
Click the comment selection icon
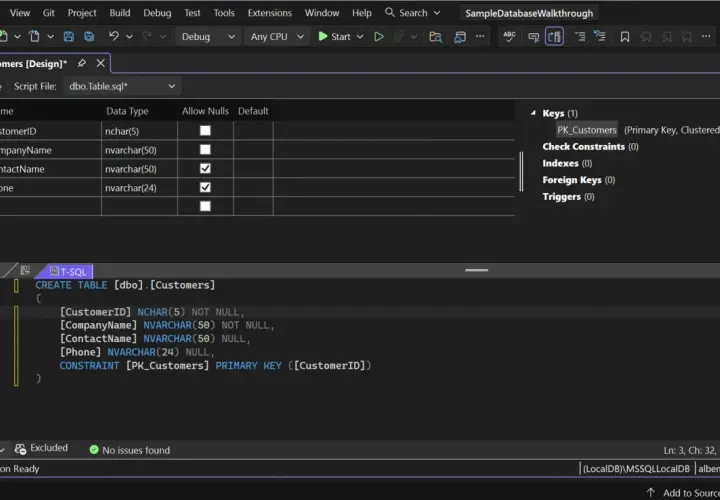(533, 37)
